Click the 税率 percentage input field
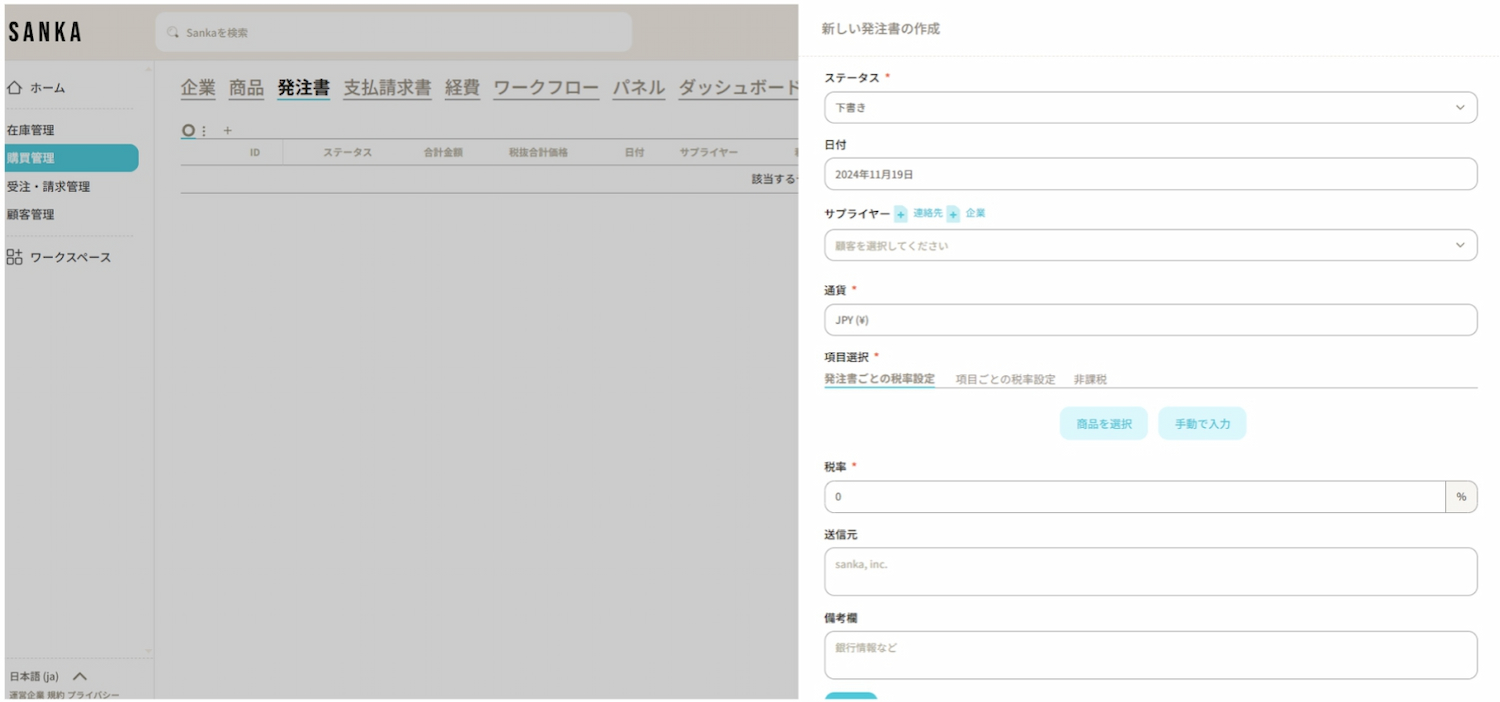The height and width of the screenshot is (702, 1500). click(x=1134, y=497)
